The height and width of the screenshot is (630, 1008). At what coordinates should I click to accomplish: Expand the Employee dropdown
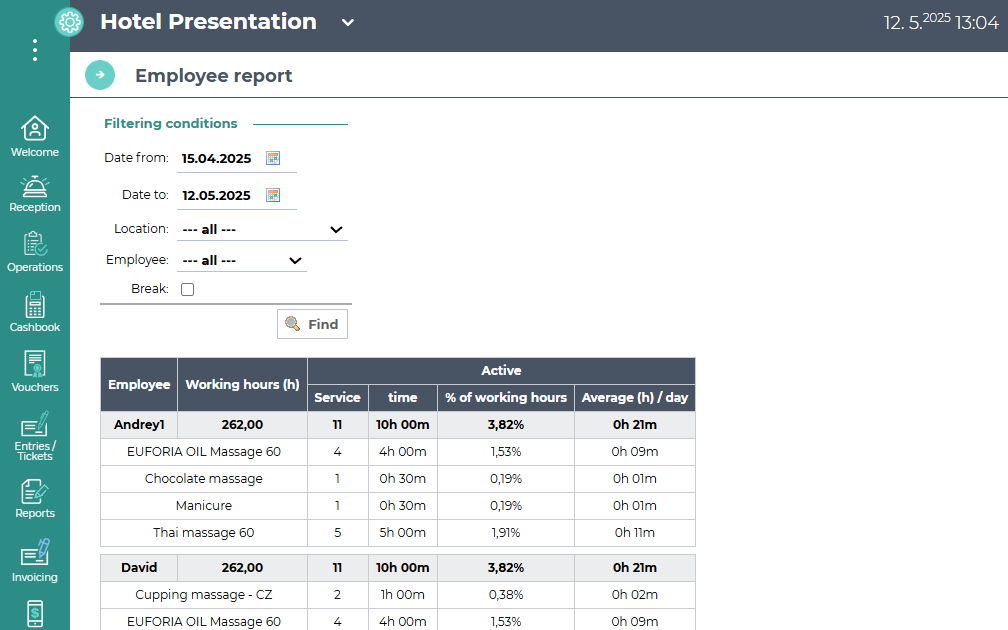242,261
